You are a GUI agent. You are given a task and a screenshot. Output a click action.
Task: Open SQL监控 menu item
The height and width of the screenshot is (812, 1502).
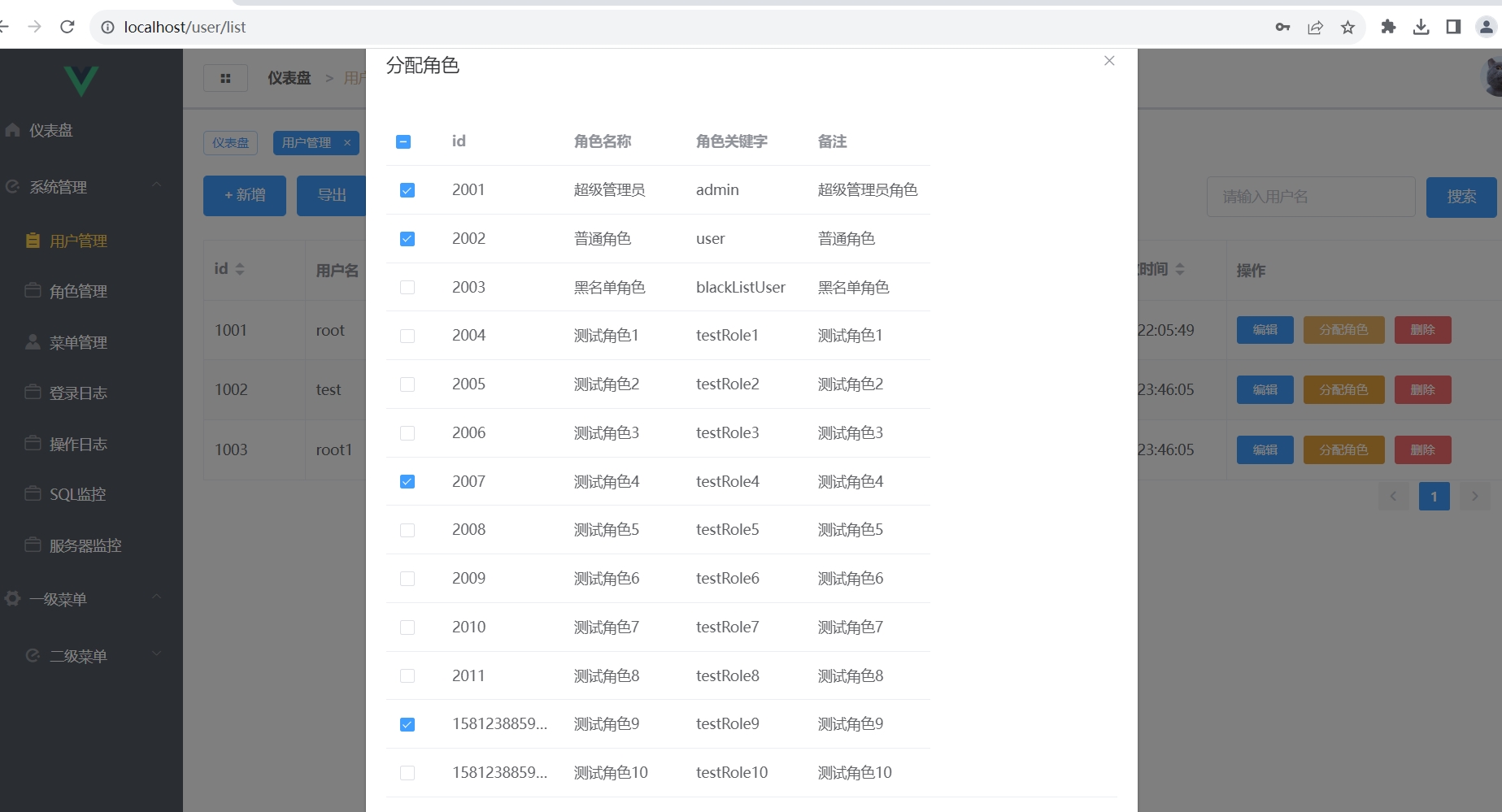pos(91,495)
